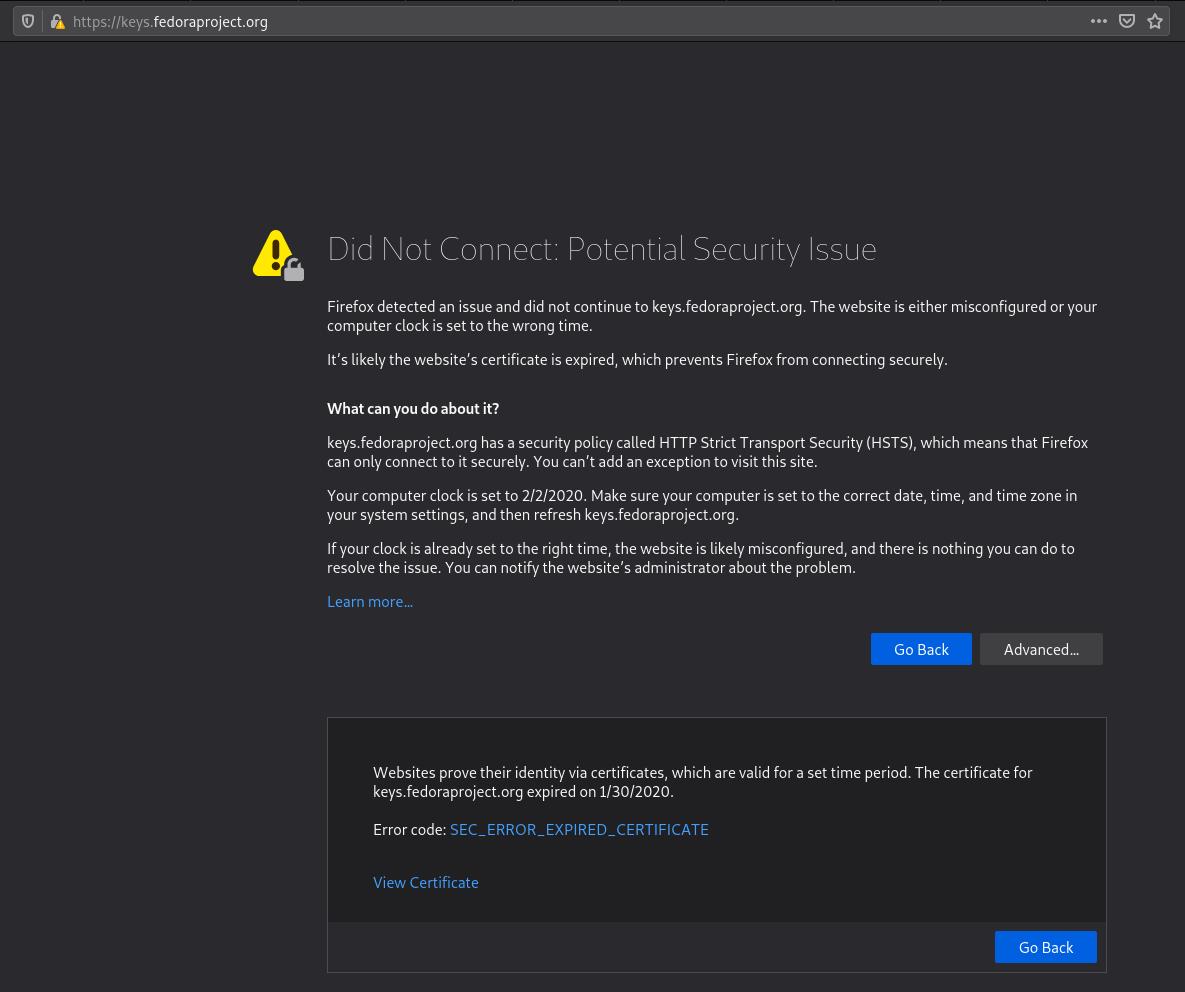Image resolution: width=1185 pixels, height=992 pixels.
Task: Click the tracking protection shield icon
Action: [x=28, y=21]
